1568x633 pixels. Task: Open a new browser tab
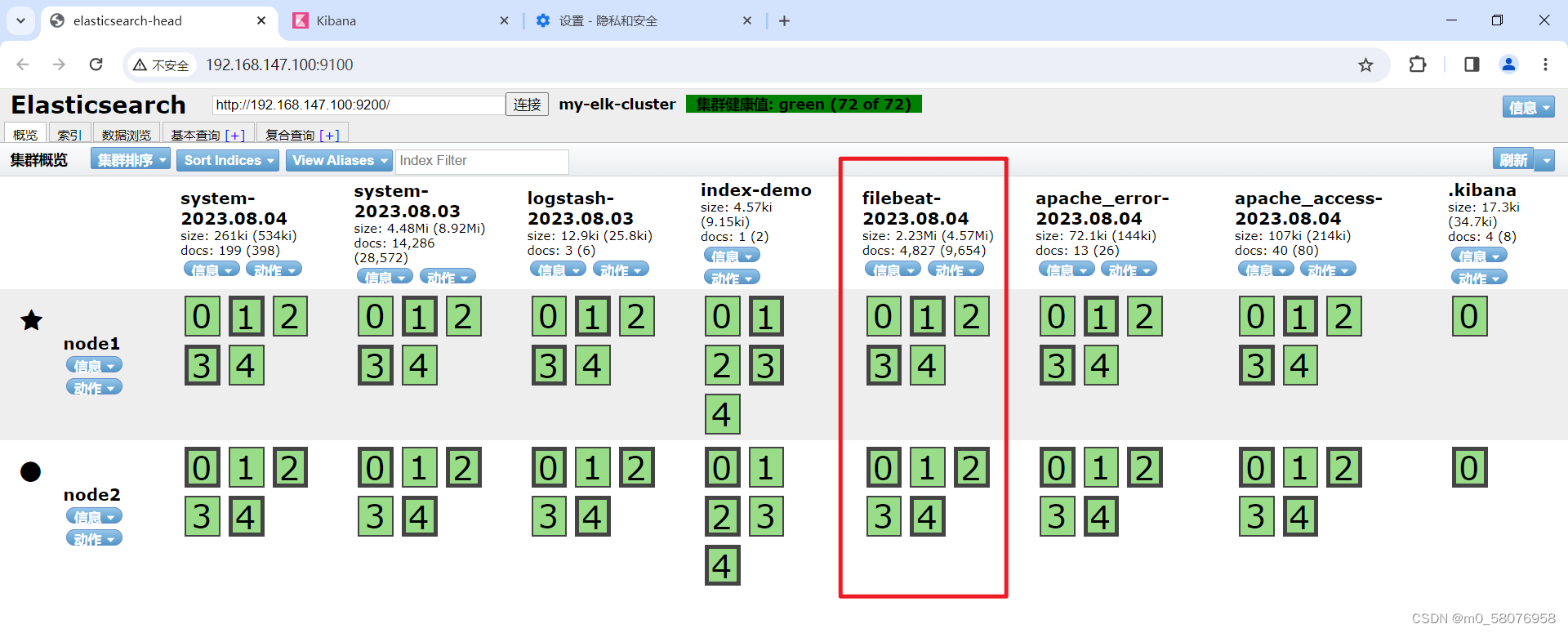point(784,20)
